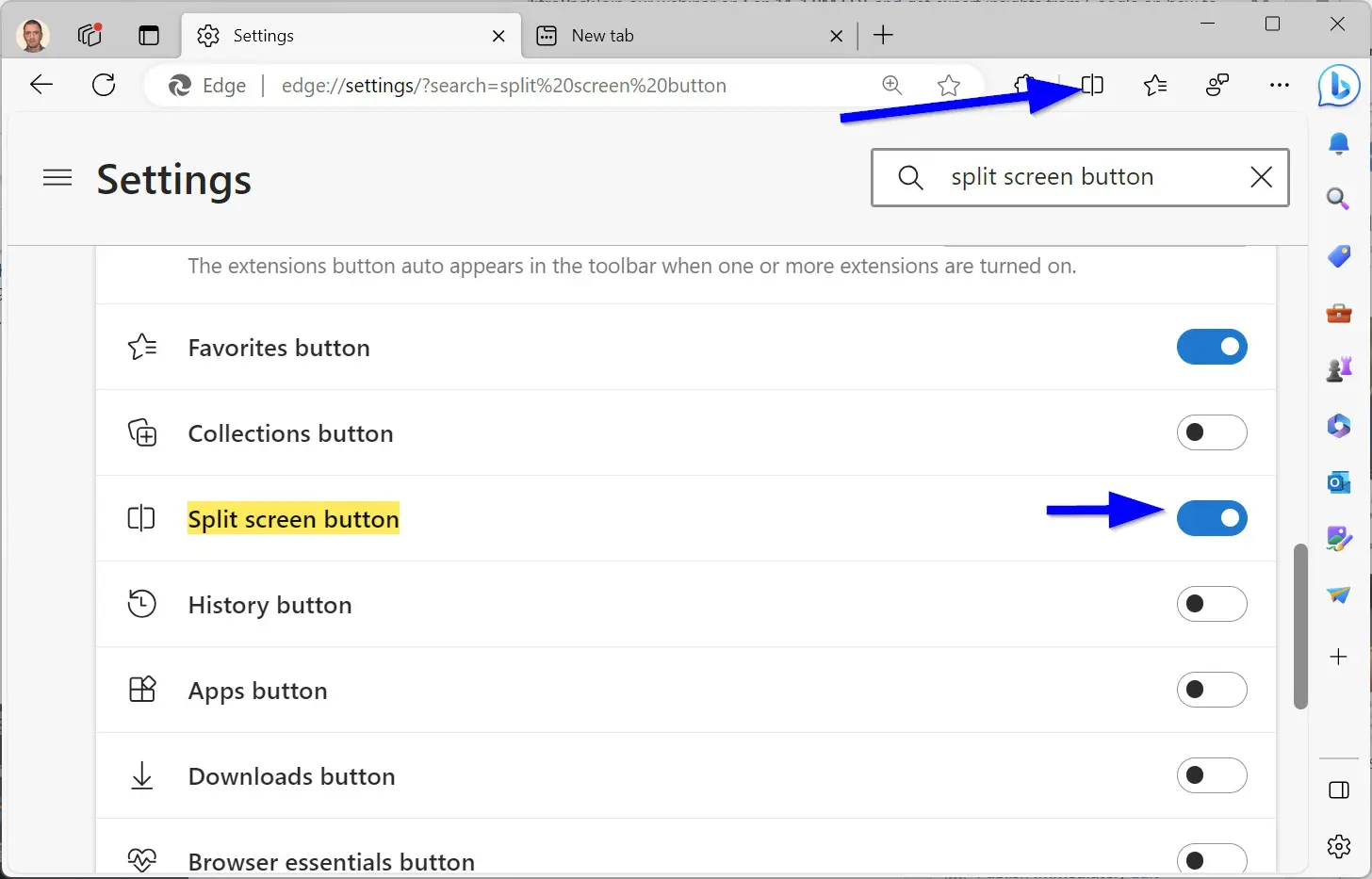Image resolution: width=1372 pixels, height=879 pixels.
Task: Enable the Collections button toggle
Action: coord(1212,432)
